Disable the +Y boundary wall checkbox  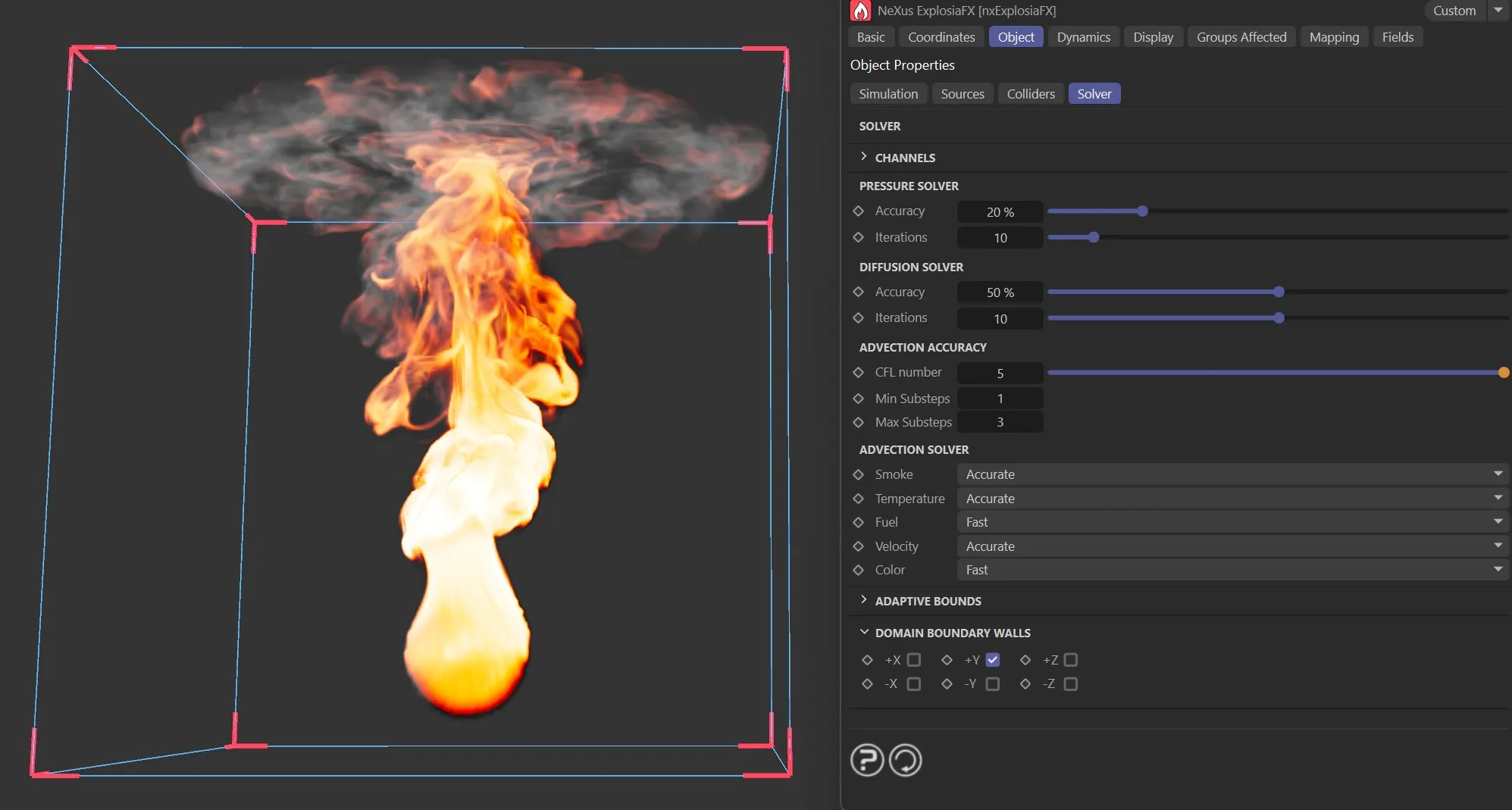tap(993, 660)
